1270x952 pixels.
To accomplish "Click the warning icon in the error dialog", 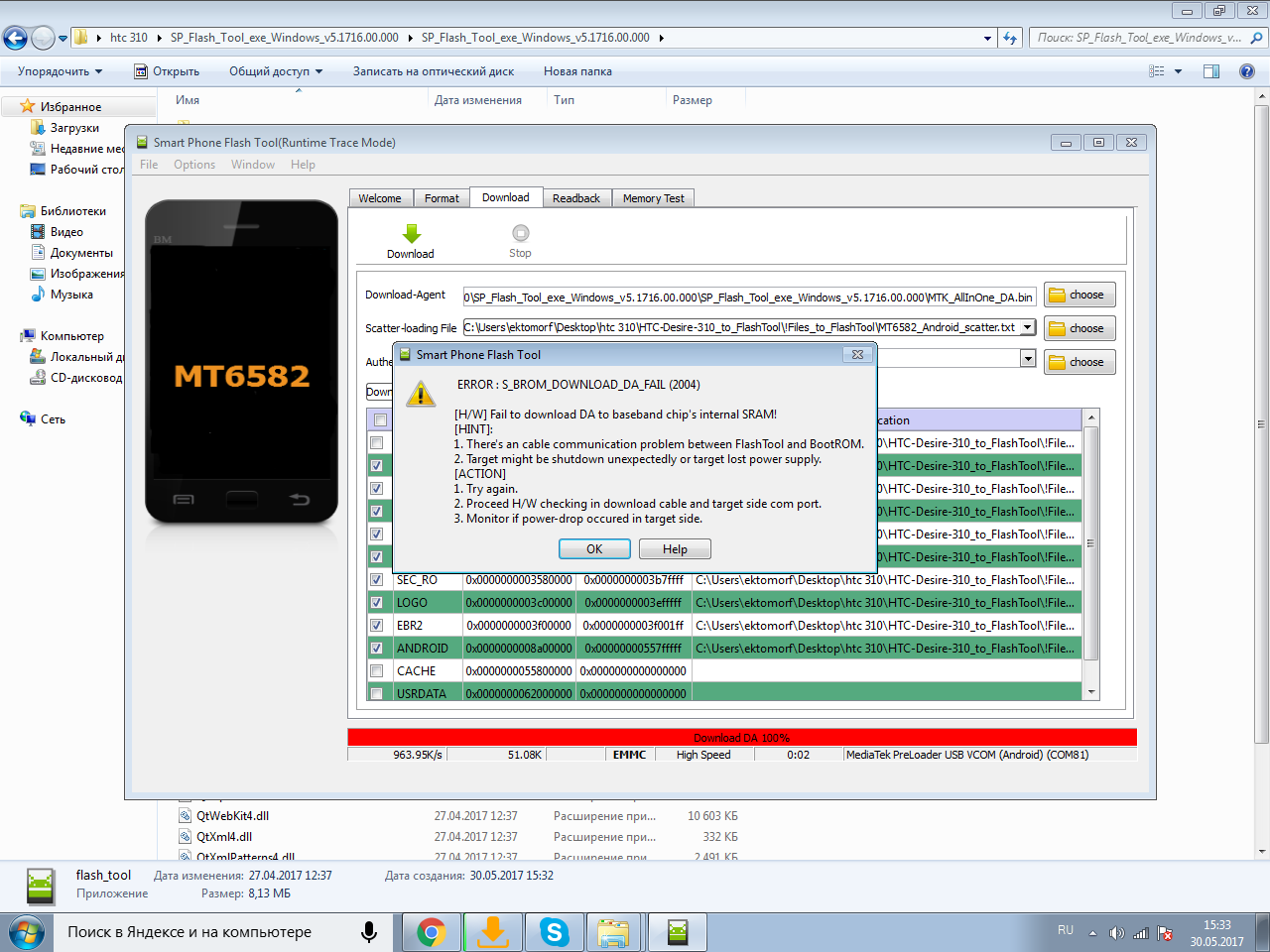I will point(421,395).
